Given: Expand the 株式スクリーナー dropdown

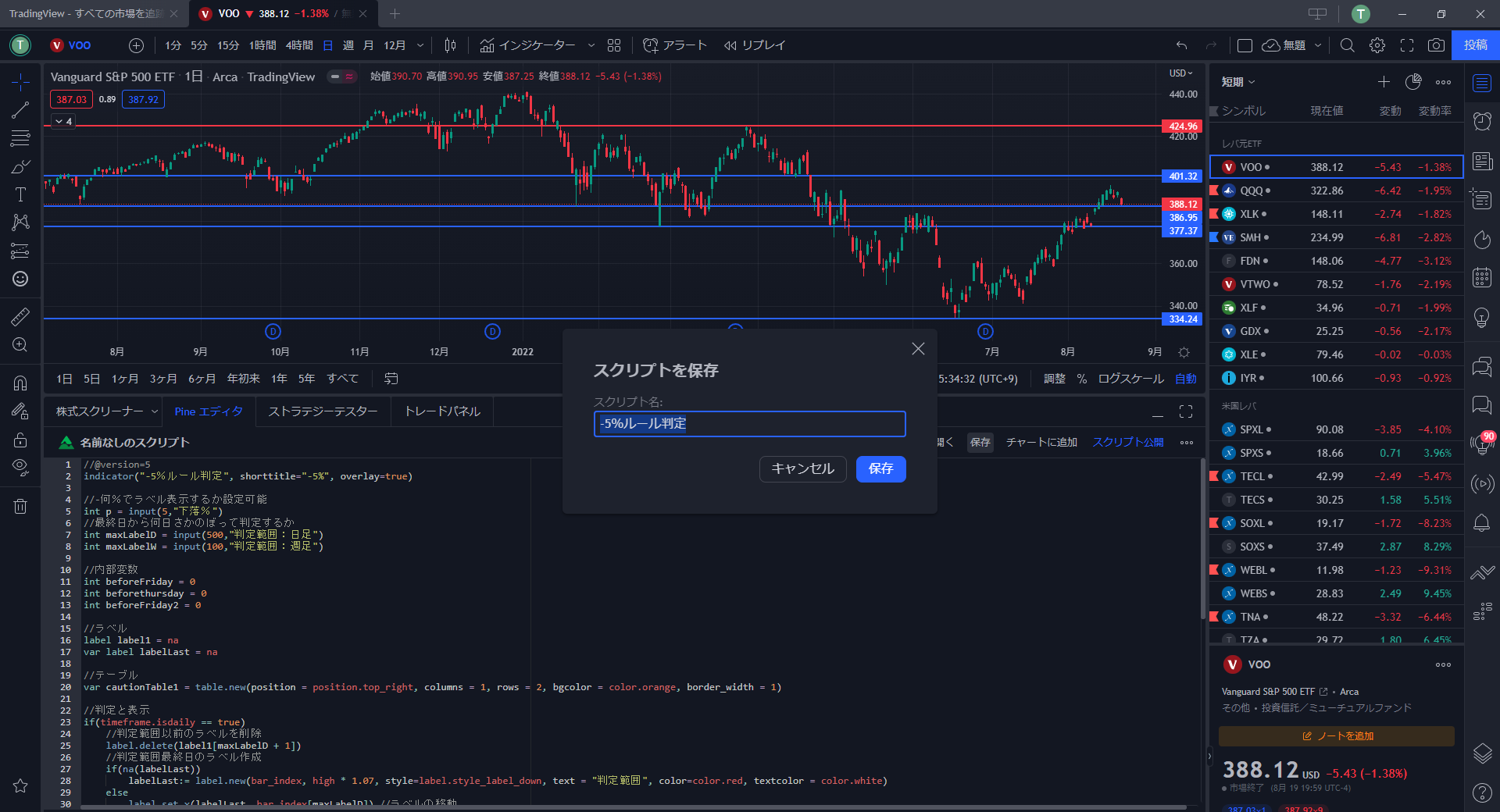Looking at the screenshot, I should pos(106,411).
